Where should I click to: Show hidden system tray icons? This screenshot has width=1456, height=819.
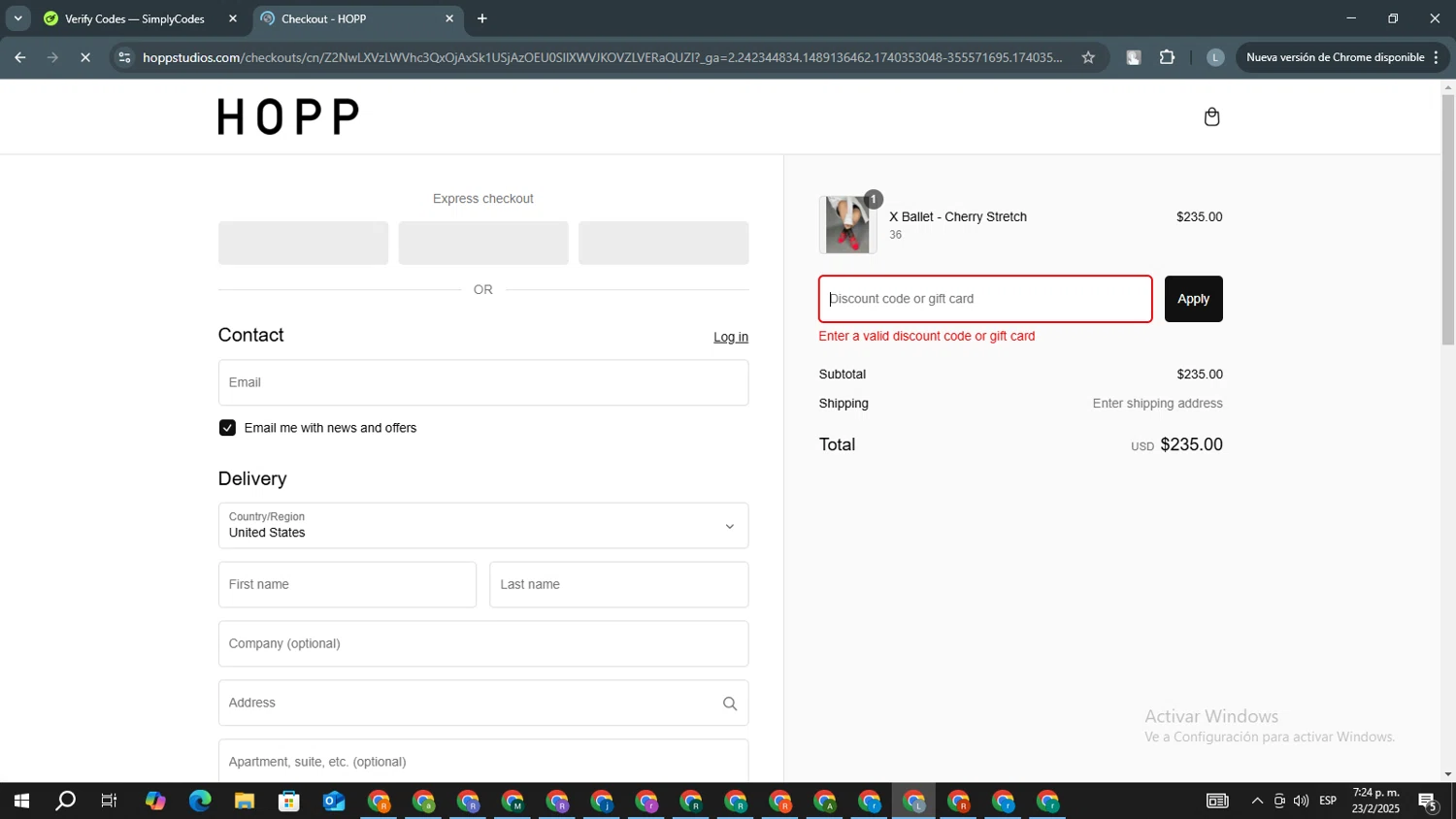(x=1257, y=802)
